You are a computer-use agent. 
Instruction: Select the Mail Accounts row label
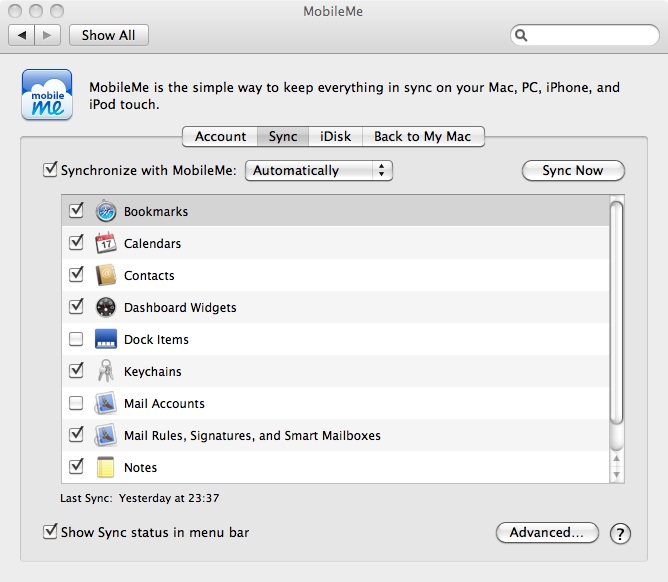point(164,403)
